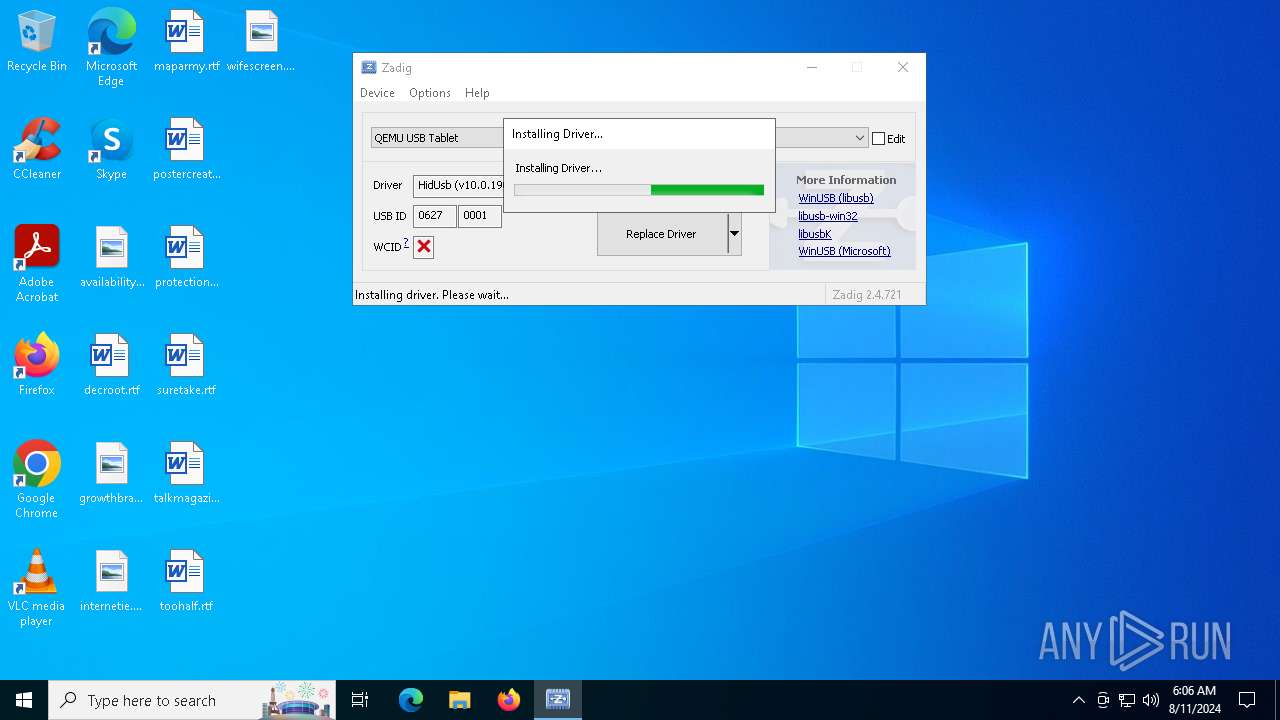Select the talkmagazi document on desktop

pyautogui.click(x=186, y=474)
